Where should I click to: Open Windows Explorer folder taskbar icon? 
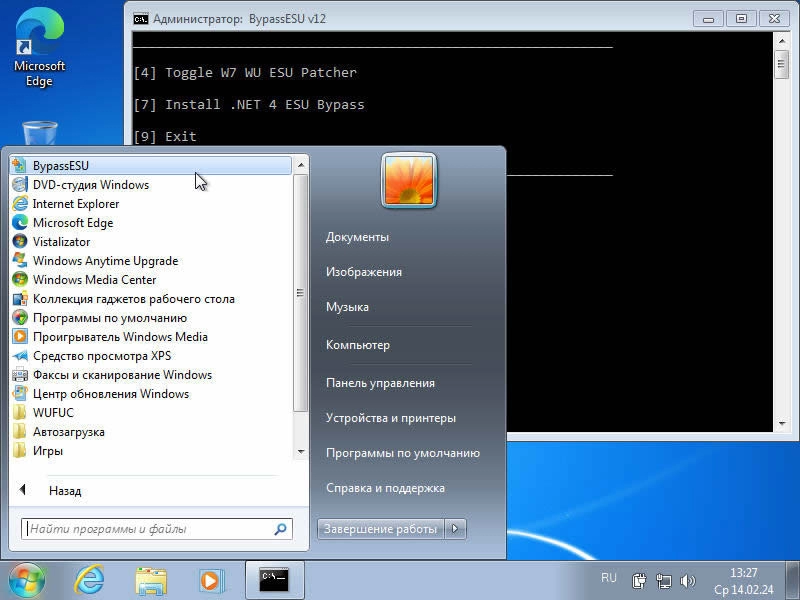click(151, 579)
